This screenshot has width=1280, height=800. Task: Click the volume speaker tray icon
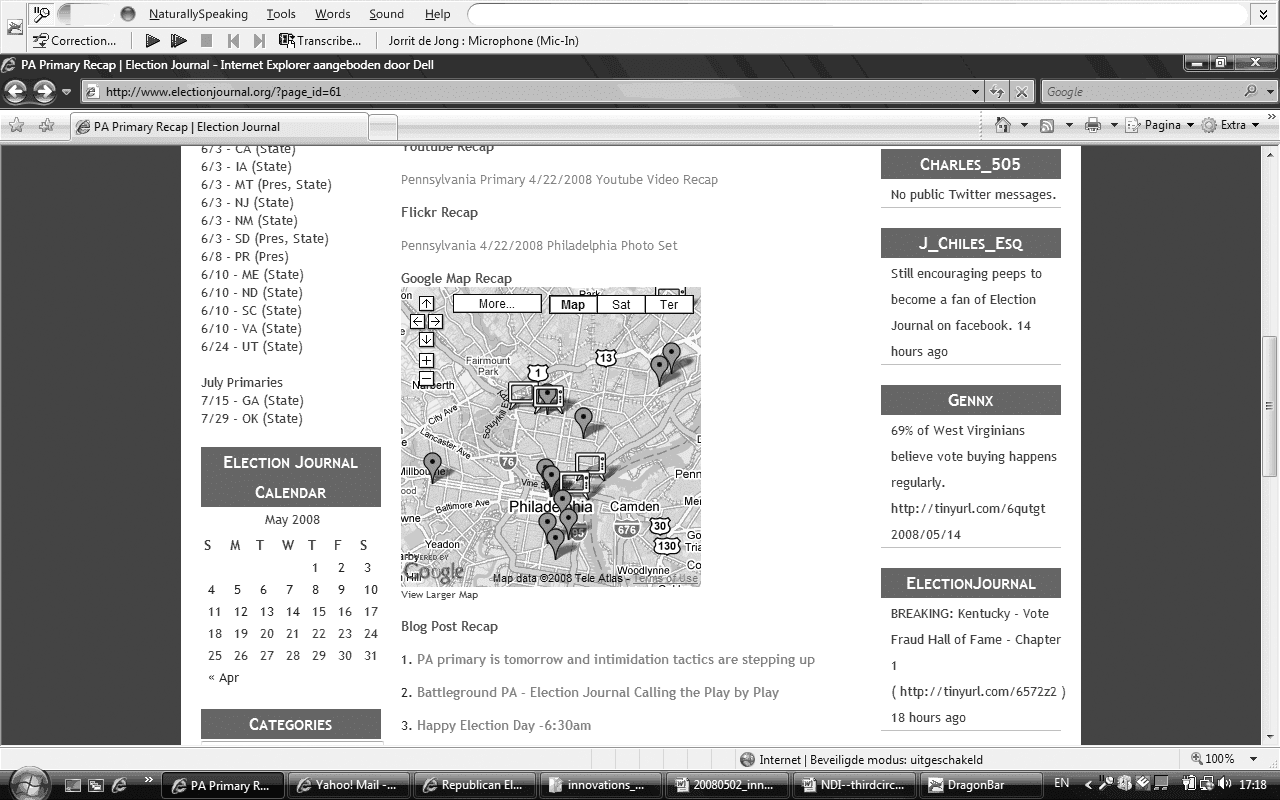point(1226,784)
